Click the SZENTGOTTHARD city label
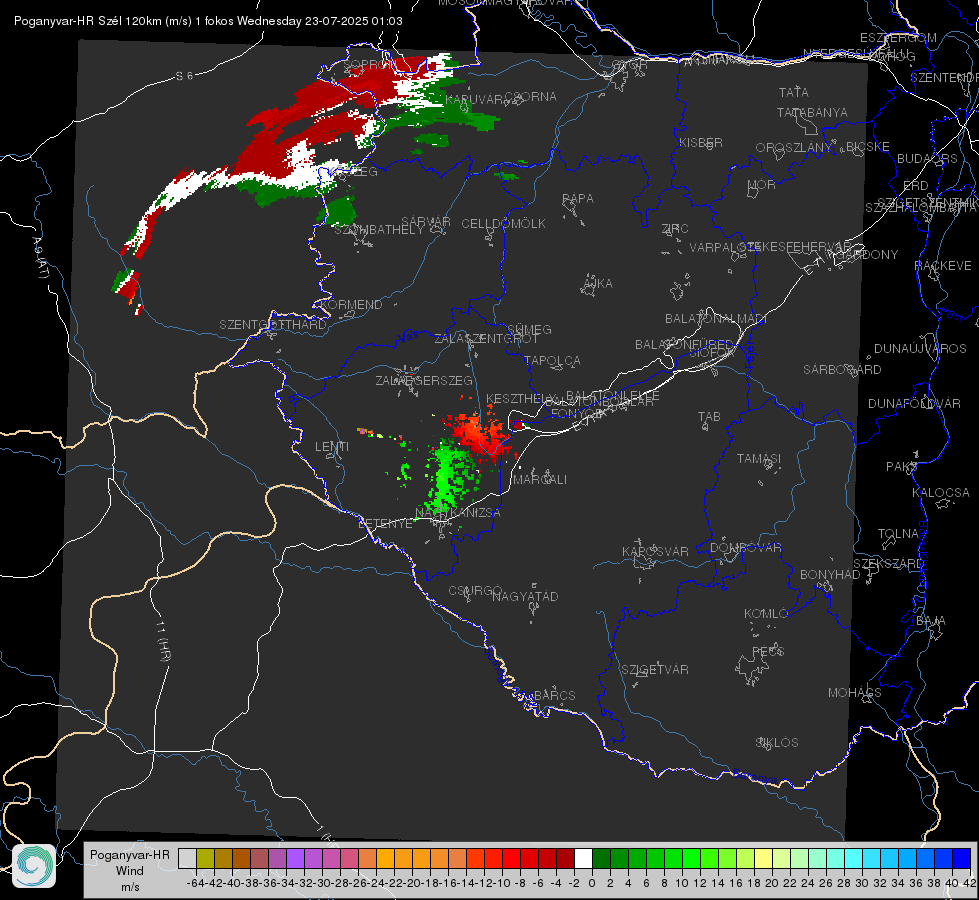This screenshot has width=979, height=900. point(273,325)
